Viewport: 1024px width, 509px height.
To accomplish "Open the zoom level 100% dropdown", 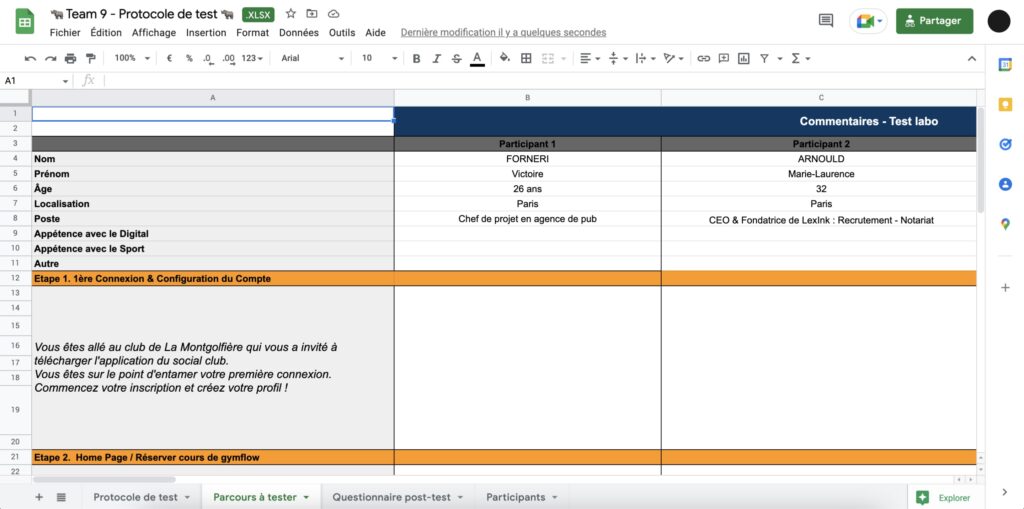I will click(x=130, y=58).
